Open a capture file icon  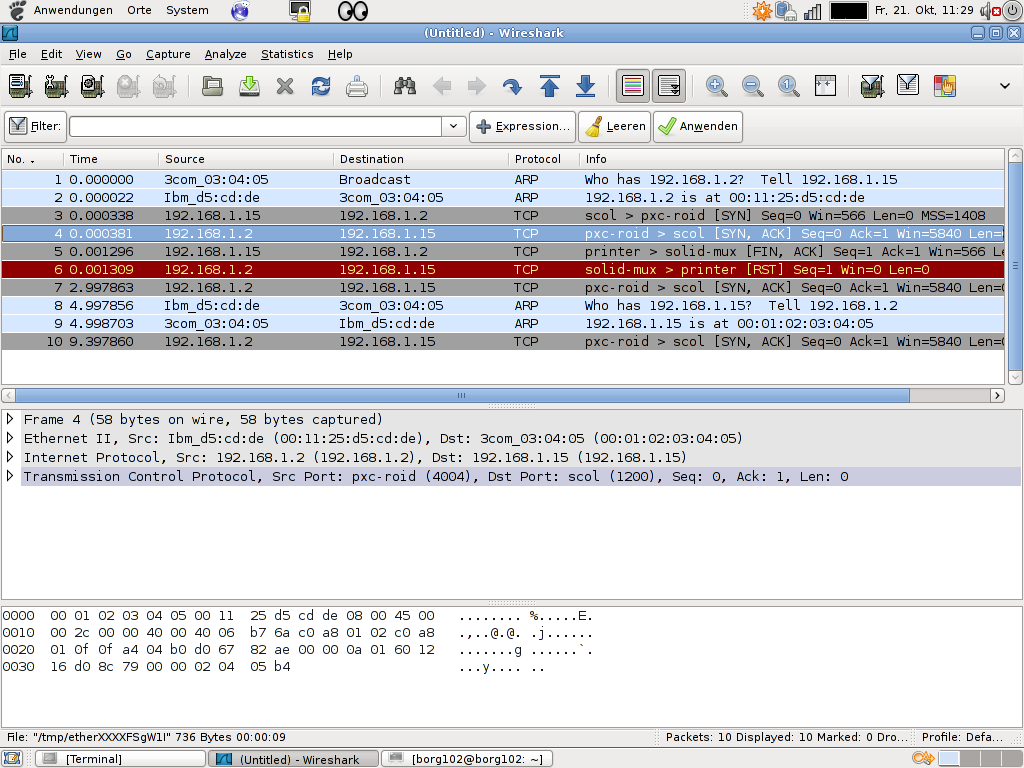coord(212,86)
